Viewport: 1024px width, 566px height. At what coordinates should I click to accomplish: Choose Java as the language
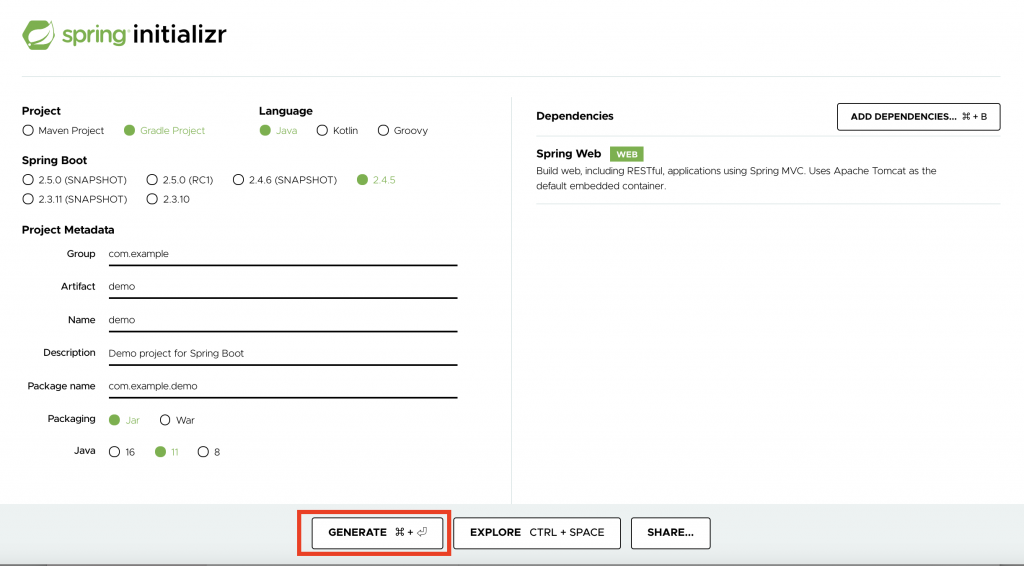click(x=265, y=131)
